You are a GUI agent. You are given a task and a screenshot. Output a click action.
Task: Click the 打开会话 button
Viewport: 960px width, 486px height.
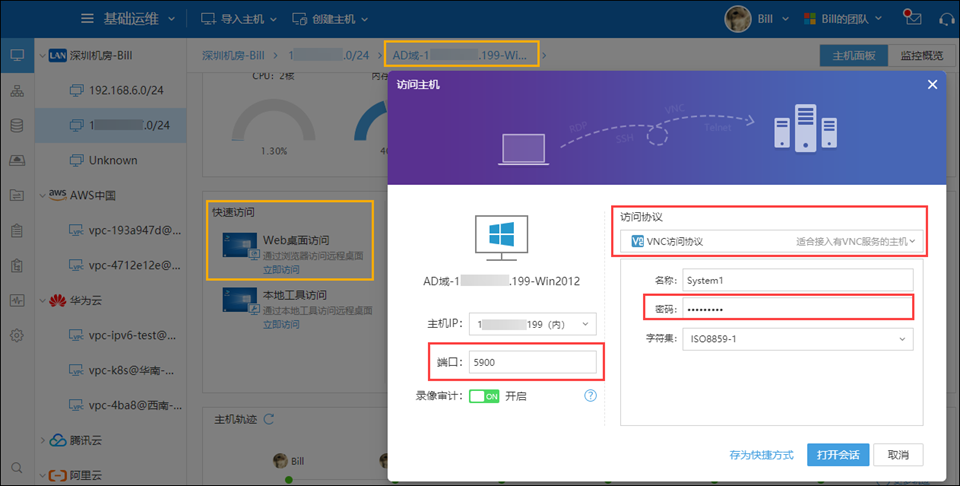tap(837, 455)
